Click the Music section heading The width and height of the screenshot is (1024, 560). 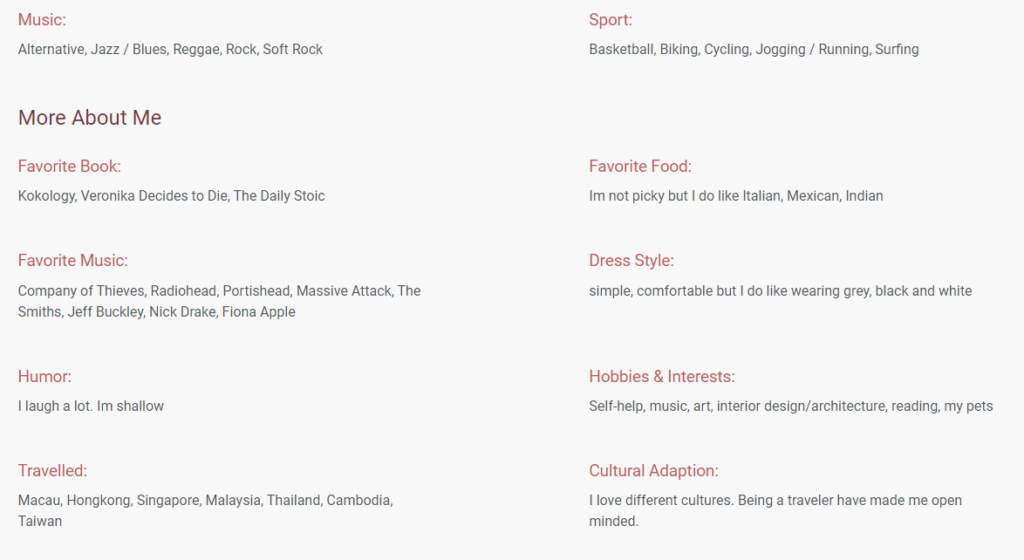point(42,20)
